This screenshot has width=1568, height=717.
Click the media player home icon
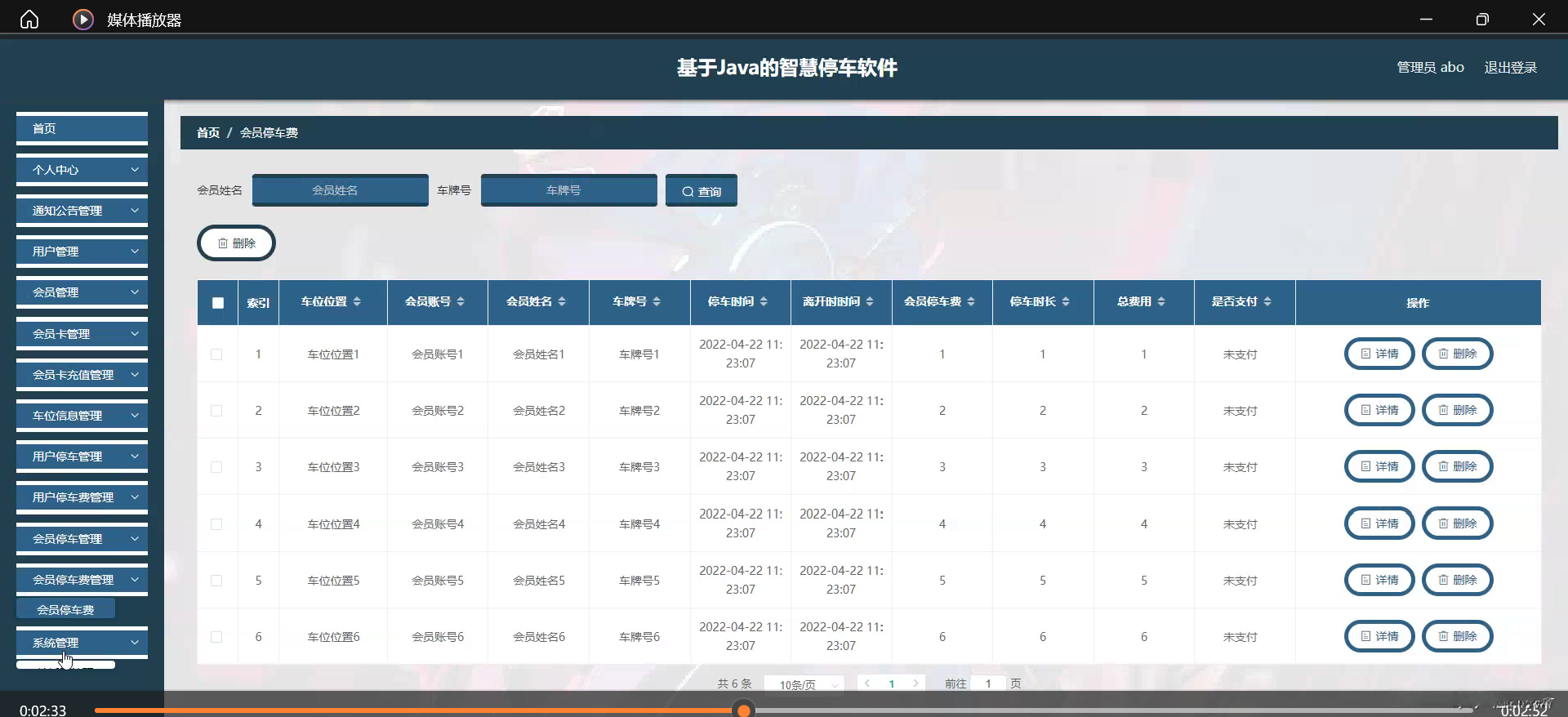coord(29,19)
